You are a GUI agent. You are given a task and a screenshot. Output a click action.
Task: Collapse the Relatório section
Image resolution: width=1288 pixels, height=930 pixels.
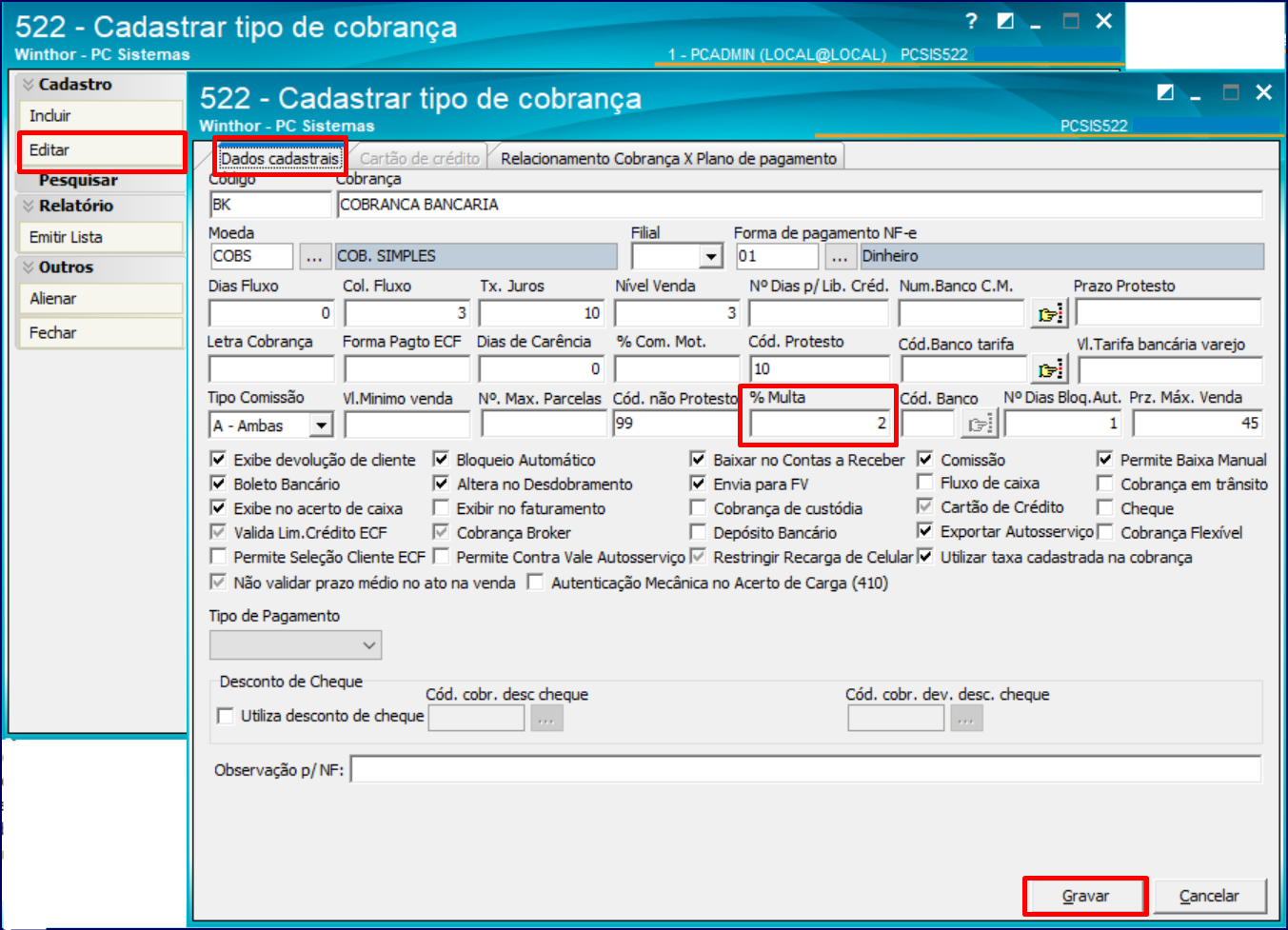click(x=29, y=206)
